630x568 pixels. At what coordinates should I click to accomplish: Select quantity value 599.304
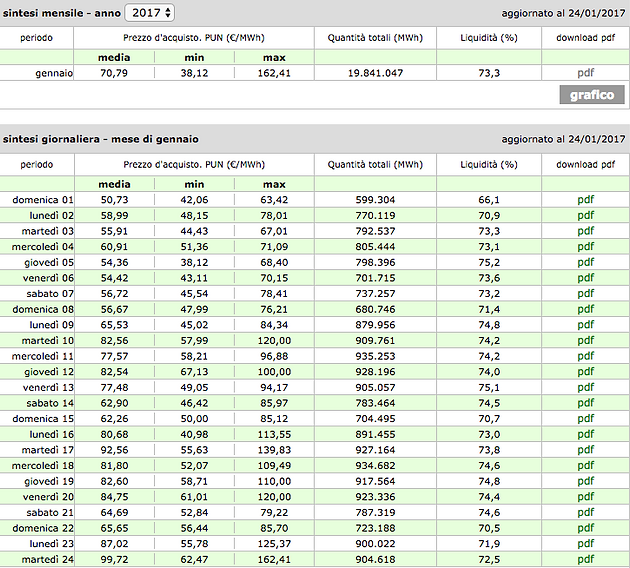click(x=375, y=200)
